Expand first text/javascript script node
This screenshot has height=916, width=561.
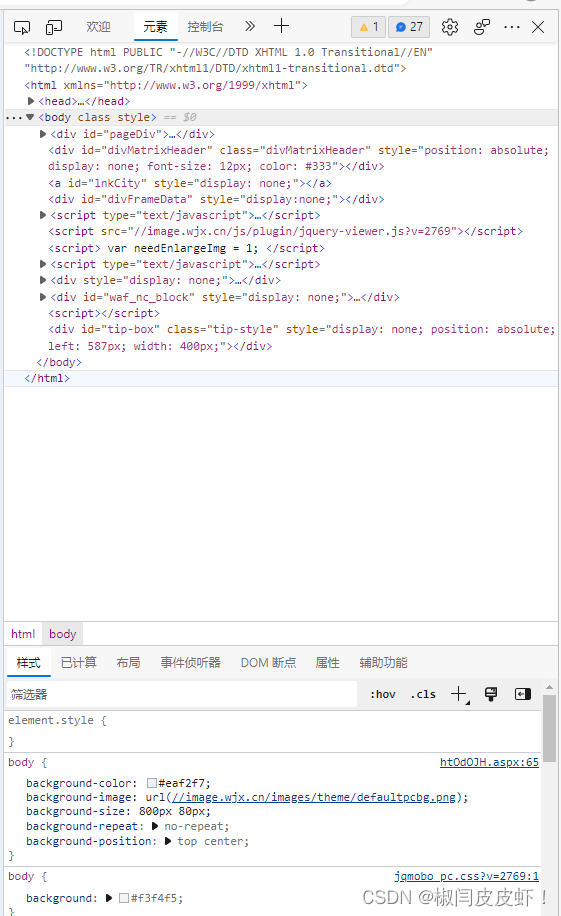click(x=43, y=215)
